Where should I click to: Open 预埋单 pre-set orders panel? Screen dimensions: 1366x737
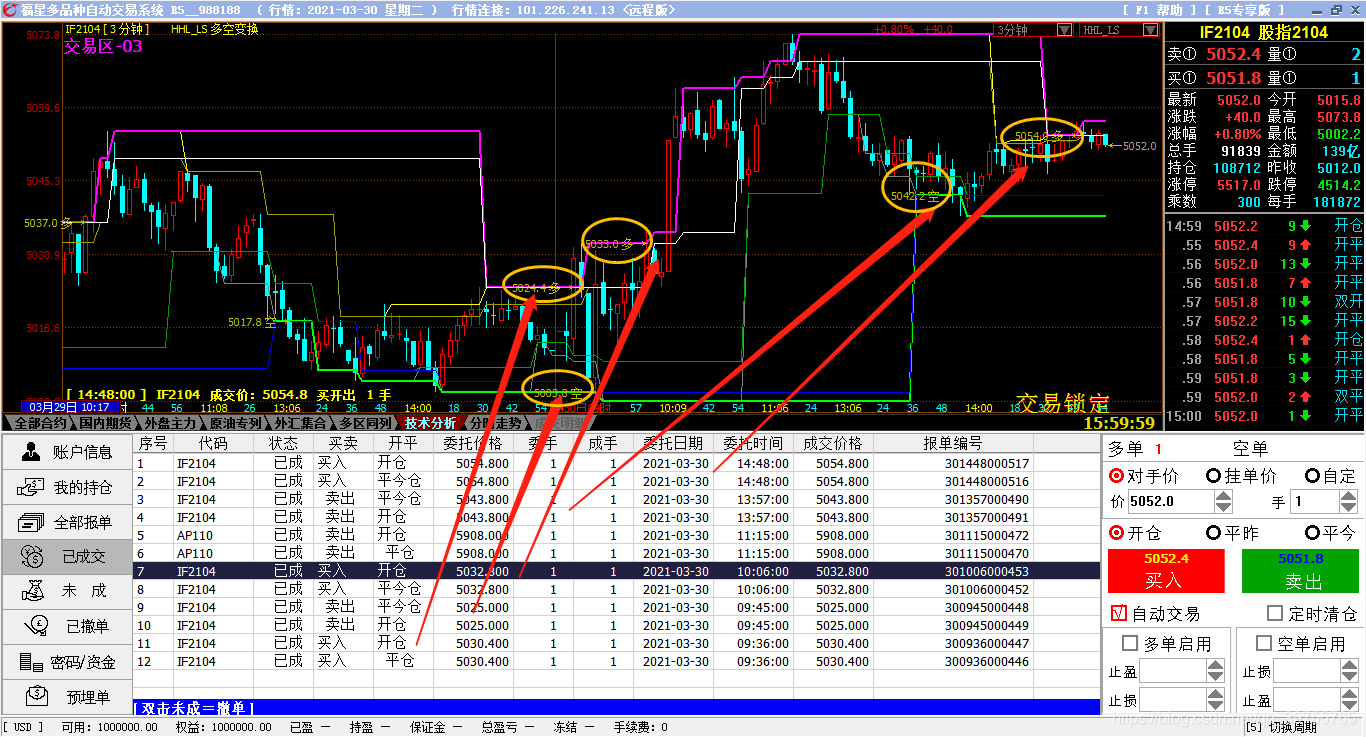(67, 696)
